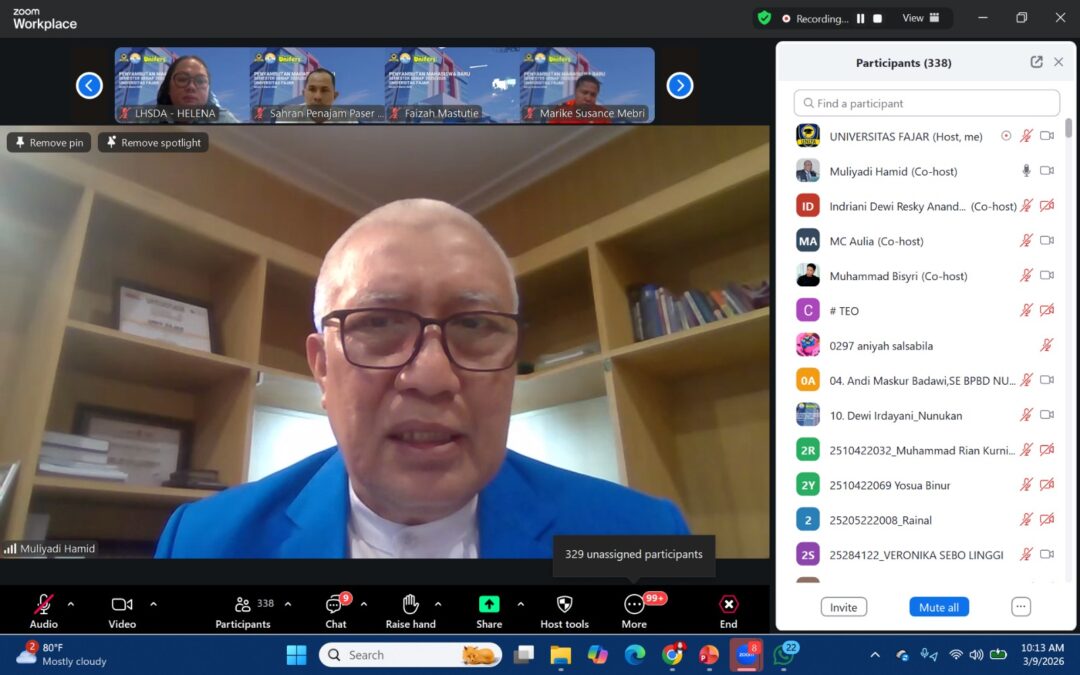Click the End meeting icon
The width and height of the screenshot is (1080, 675).
pos(729,605)
